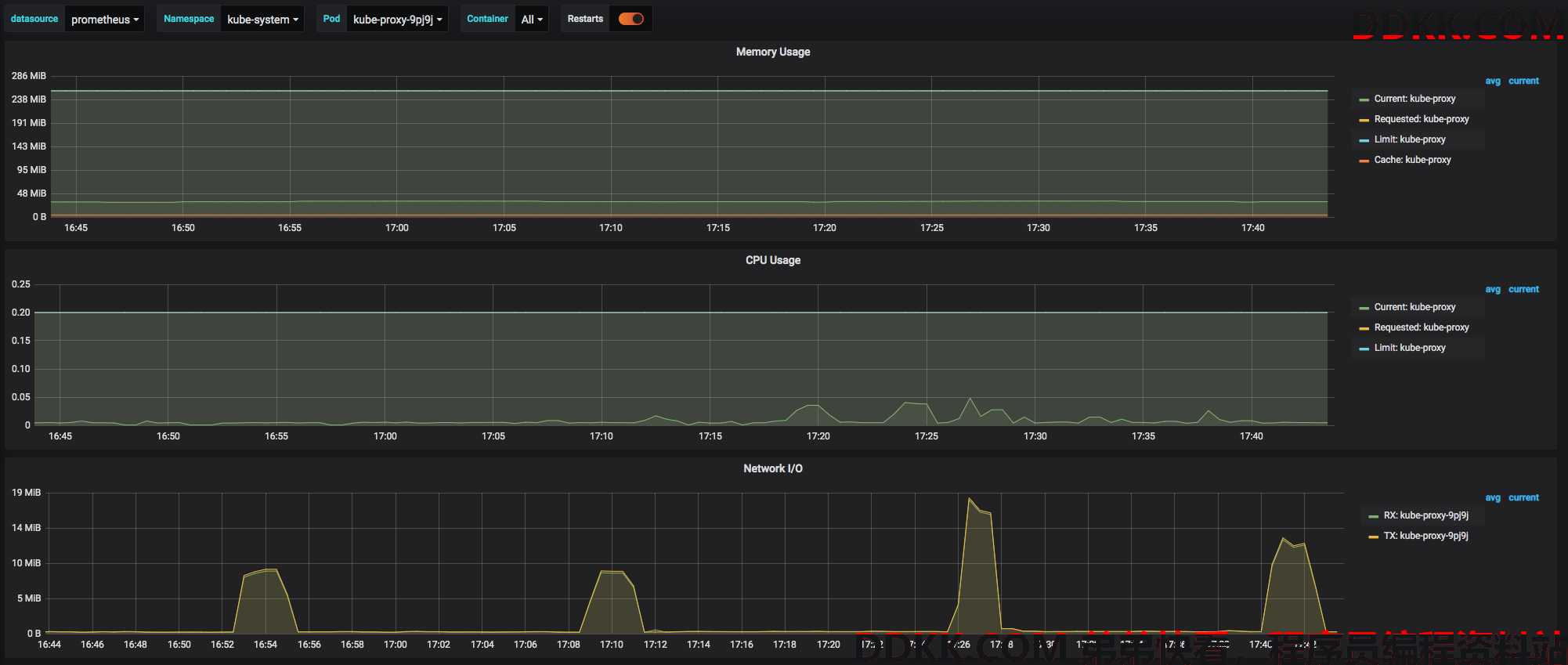Toggle Network series TX: kube-proxy-9pj9j
The image size is (1568, 665).
tap(1425, 536)
